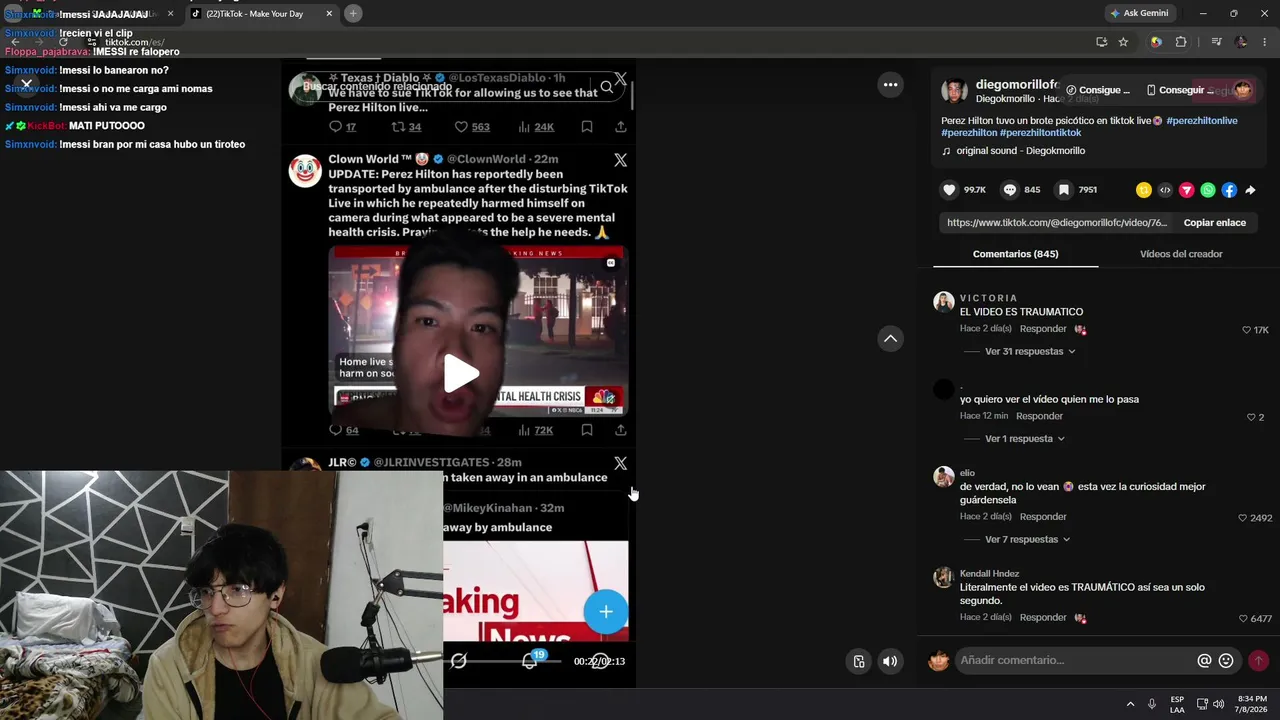
Task: Share the video to WhatsApp
Action: point(1208,190)
